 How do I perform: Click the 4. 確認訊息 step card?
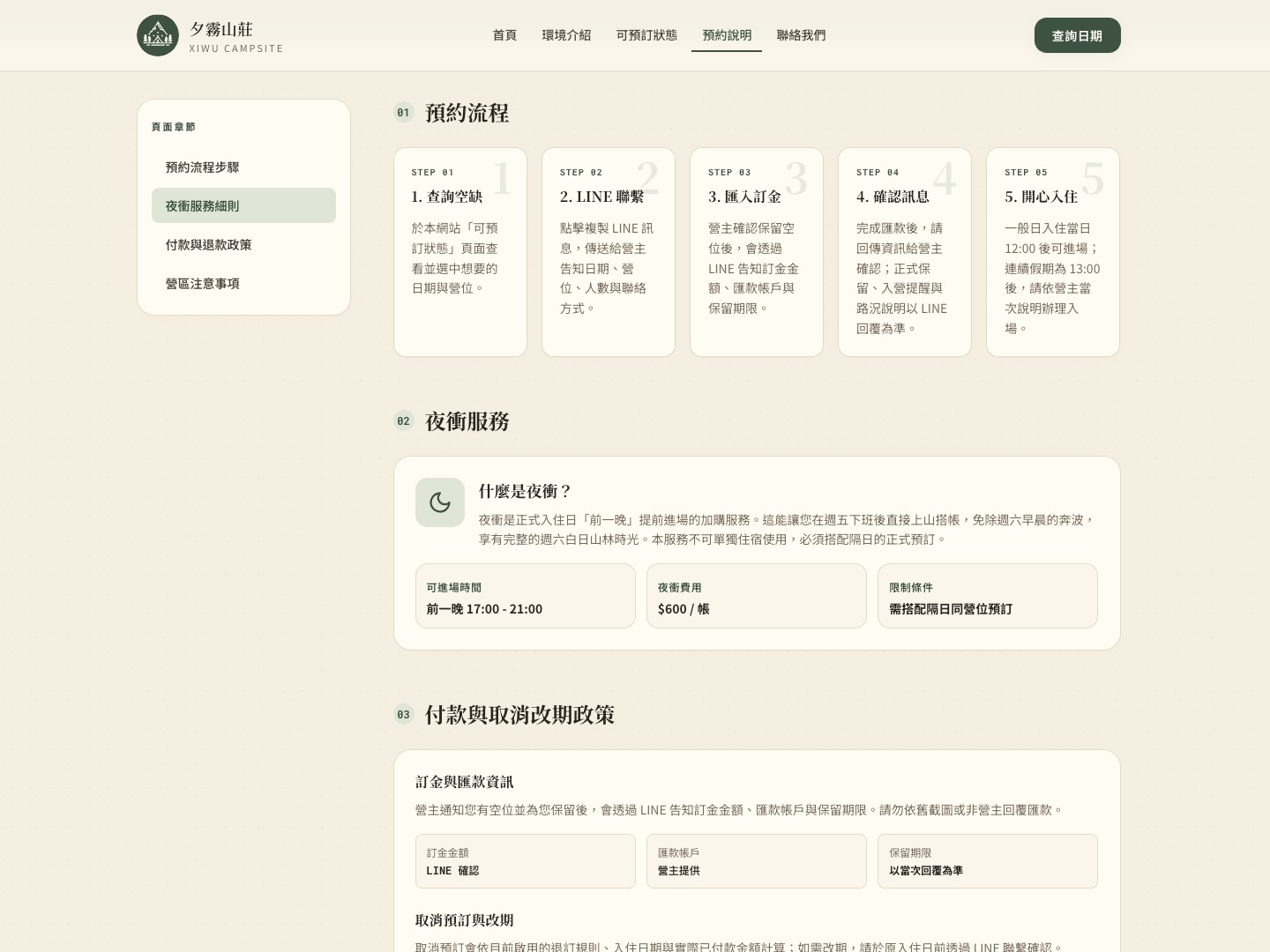pos(905,252)
